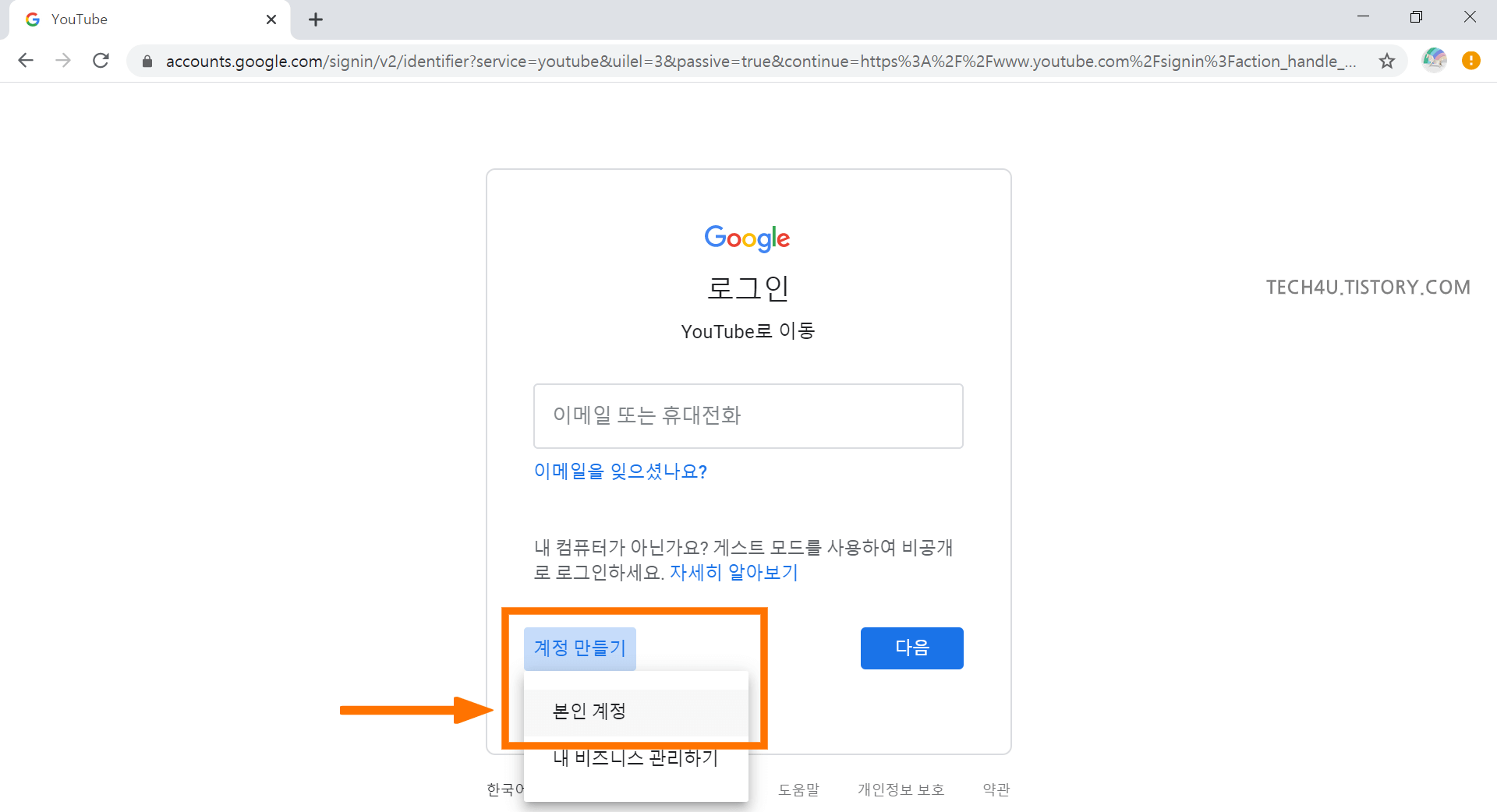1497x812 pixels.
Task: View site info via the lock icon
Action: [147, 61]
